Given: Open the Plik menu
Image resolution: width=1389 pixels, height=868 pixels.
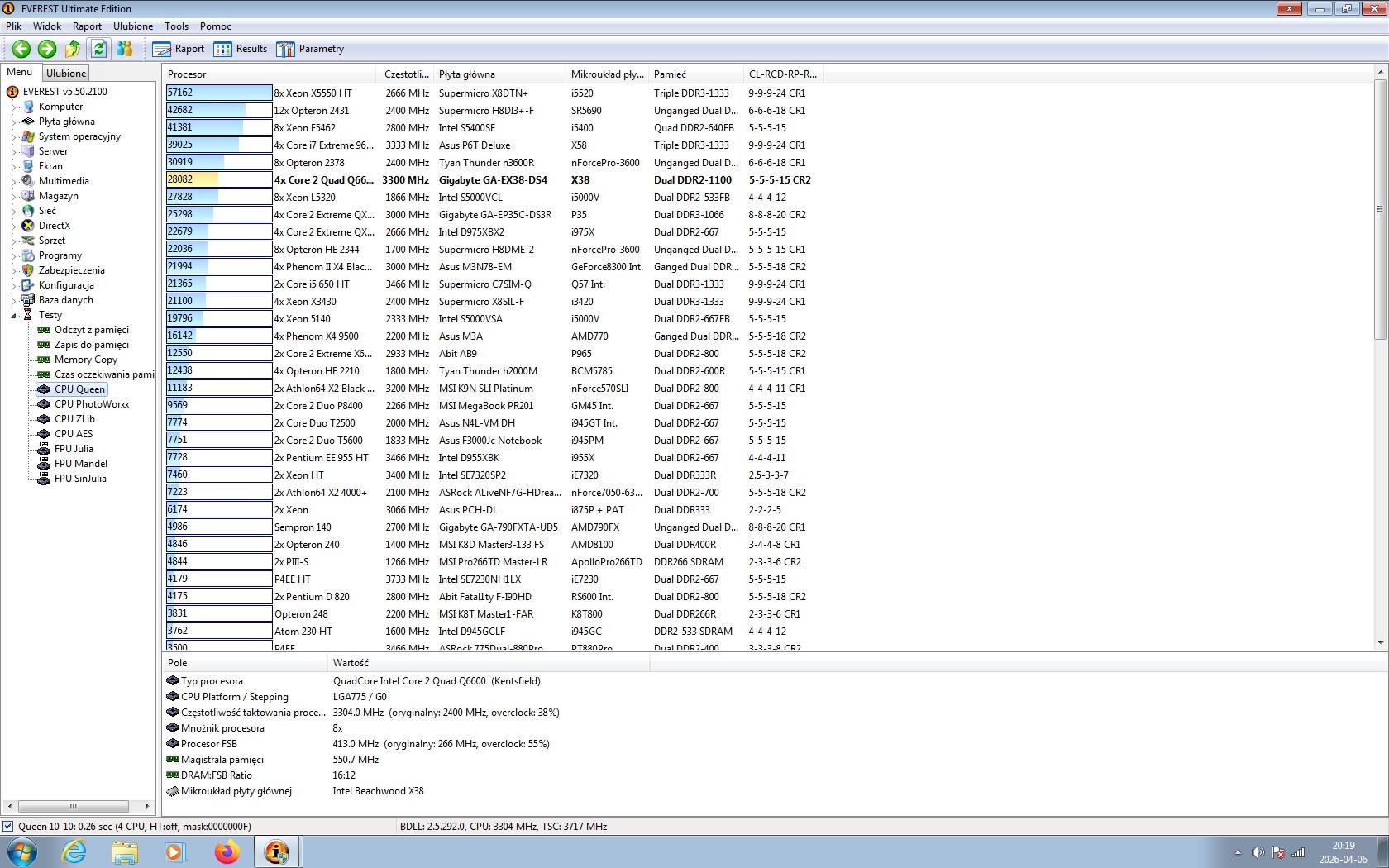Looking at the screenshot, I should [14, 26].
